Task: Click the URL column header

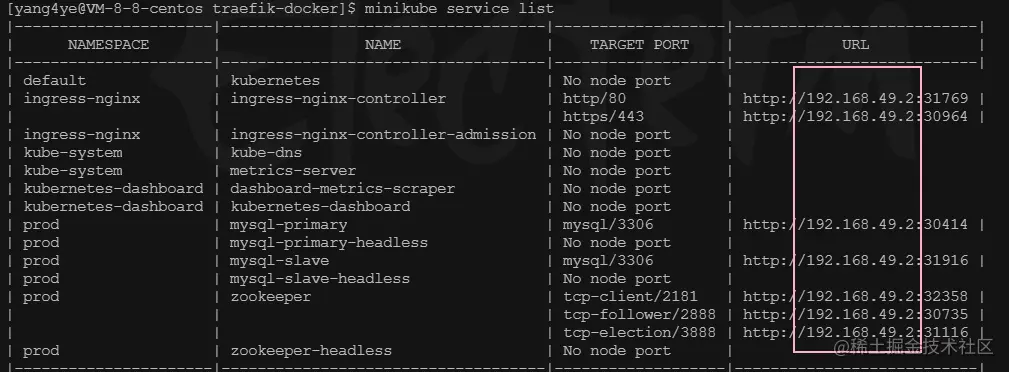Action: (x=855, y=44)
